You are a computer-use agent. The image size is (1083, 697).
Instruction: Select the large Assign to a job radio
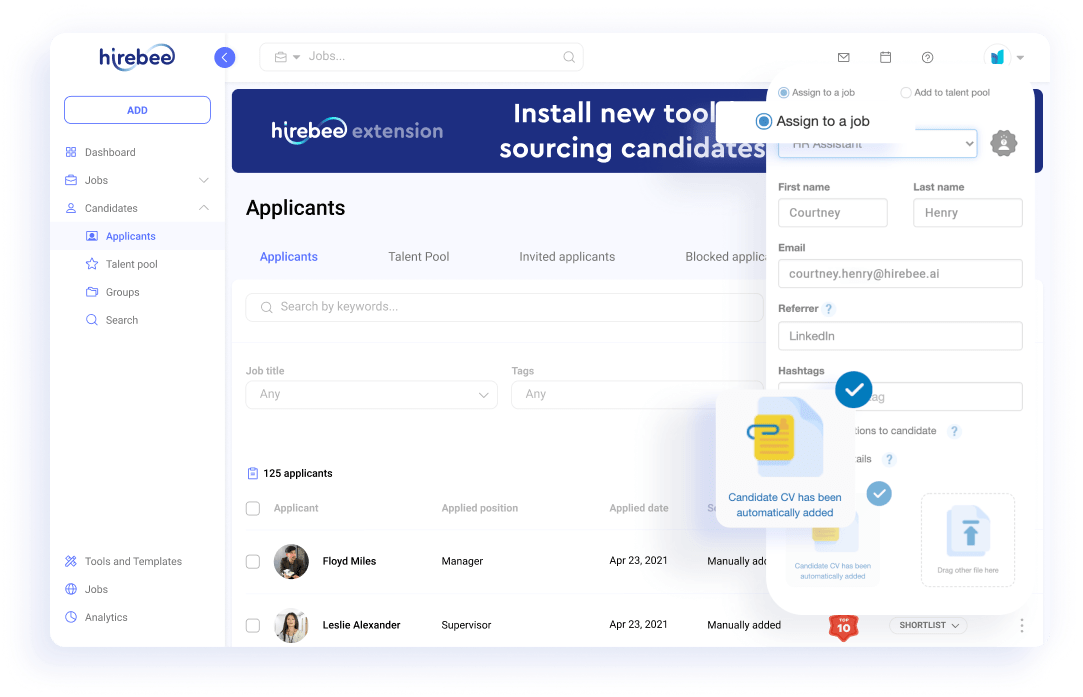pos(763,122)
